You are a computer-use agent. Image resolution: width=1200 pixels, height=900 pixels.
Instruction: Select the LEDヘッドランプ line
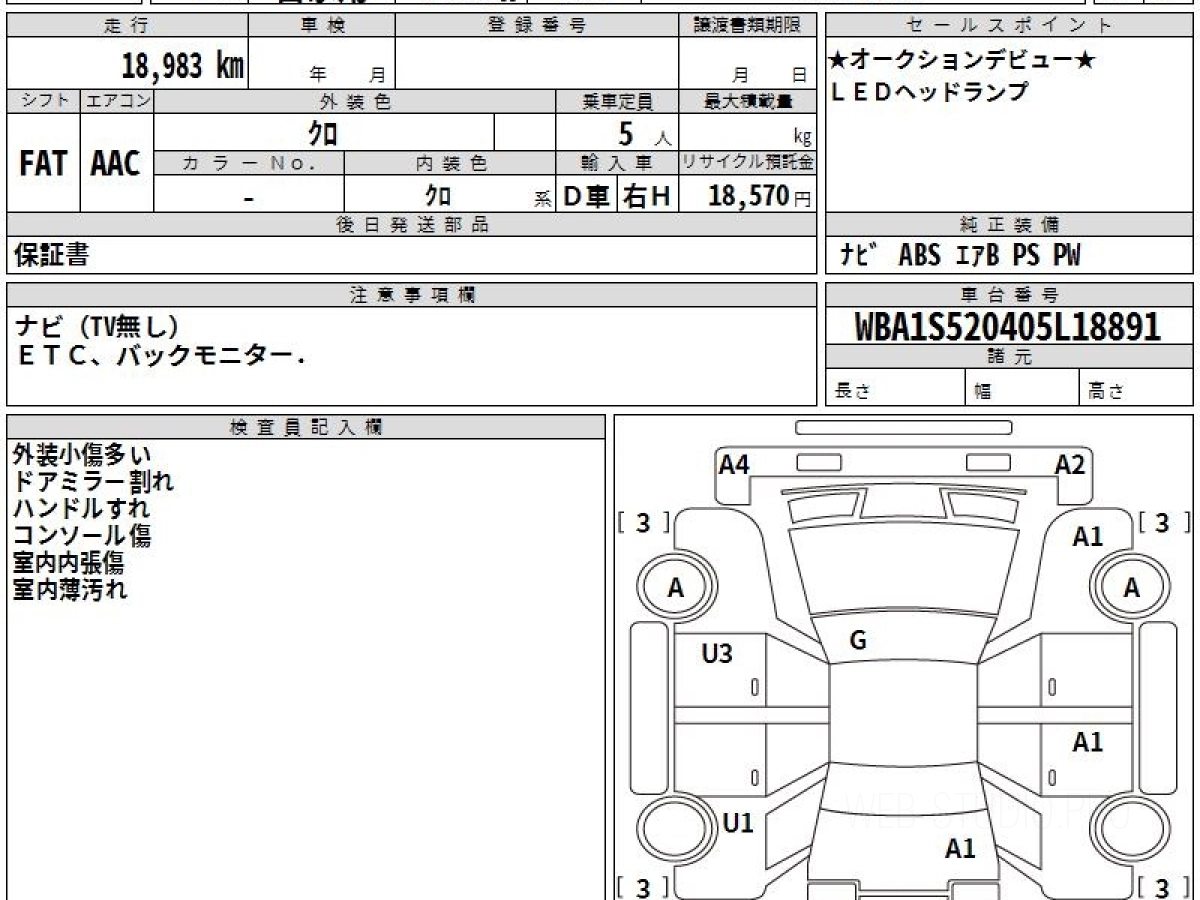coord(930,91)
